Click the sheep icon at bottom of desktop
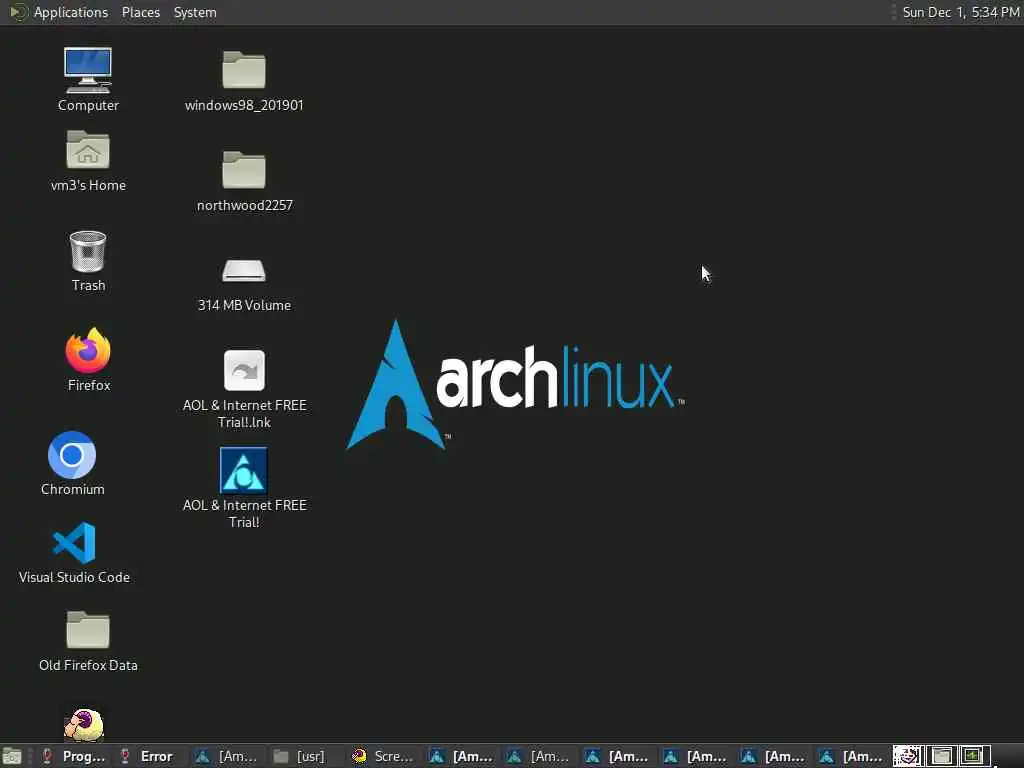 [84, 725]
